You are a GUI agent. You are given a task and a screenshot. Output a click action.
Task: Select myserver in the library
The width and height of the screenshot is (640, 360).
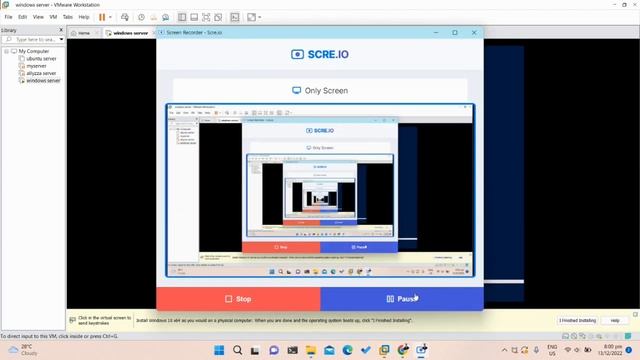pos(36,66)
